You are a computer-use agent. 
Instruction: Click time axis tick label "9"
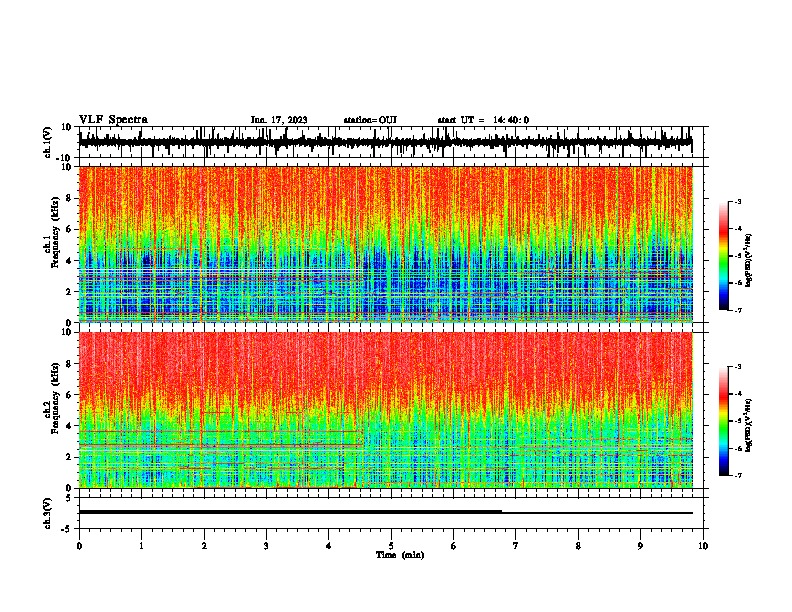tap(640, 546)
